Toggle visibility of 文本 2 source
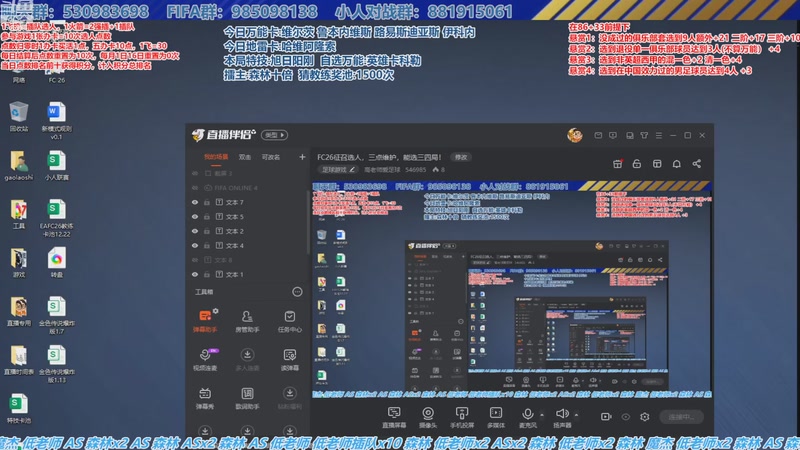 tap(195, 231)
